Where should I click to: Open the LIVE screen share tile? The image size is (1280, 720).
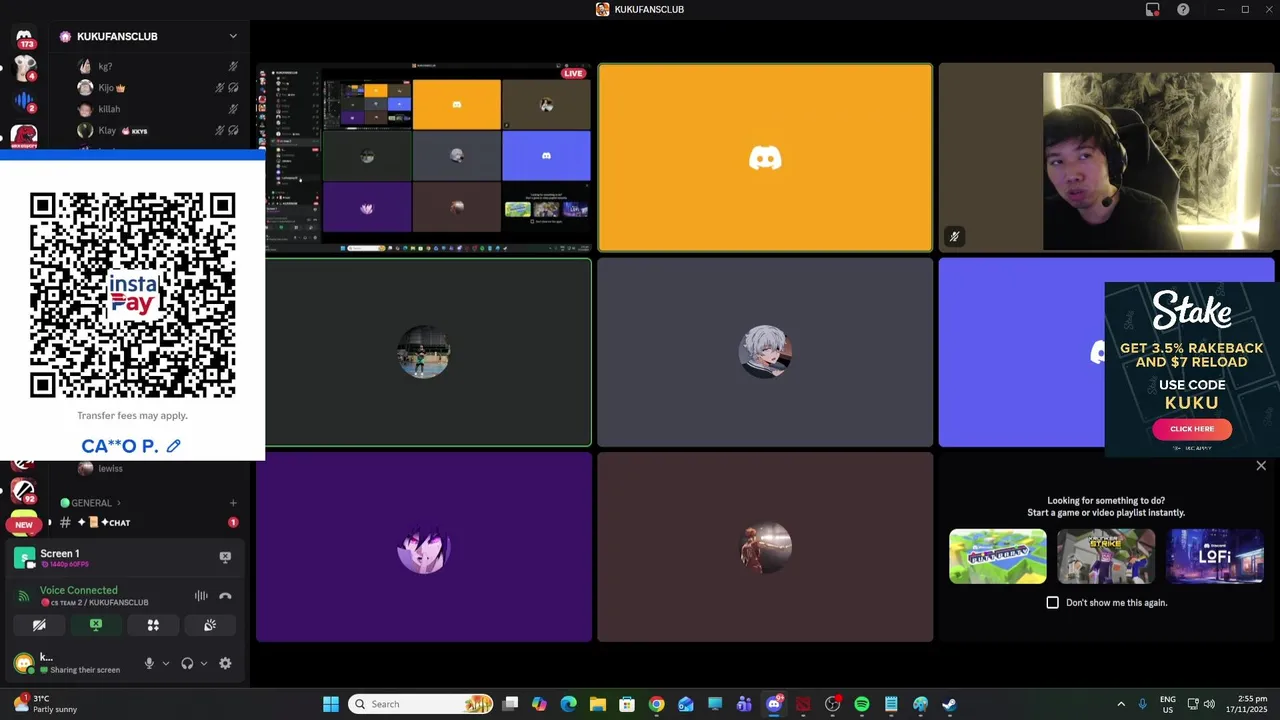tap(424, 158)
